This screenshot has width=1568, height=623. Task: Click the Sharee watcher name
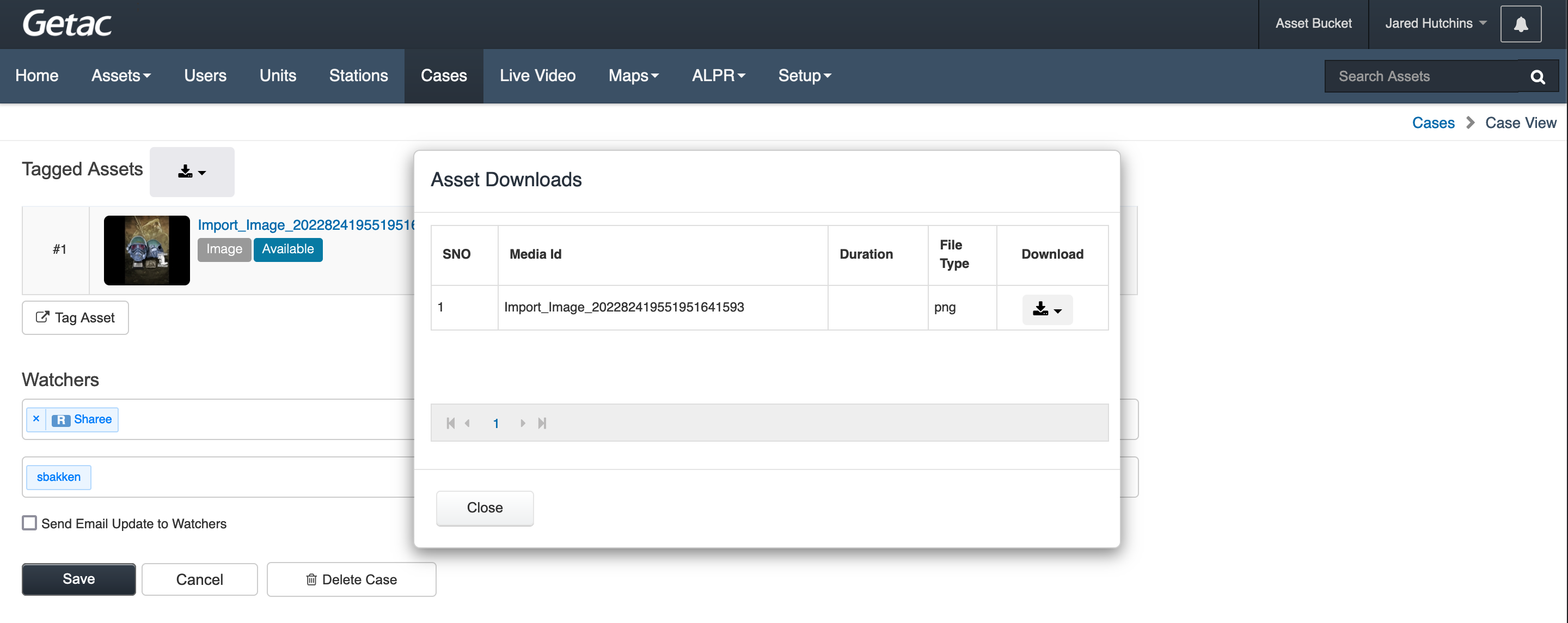tap(93, 419)
